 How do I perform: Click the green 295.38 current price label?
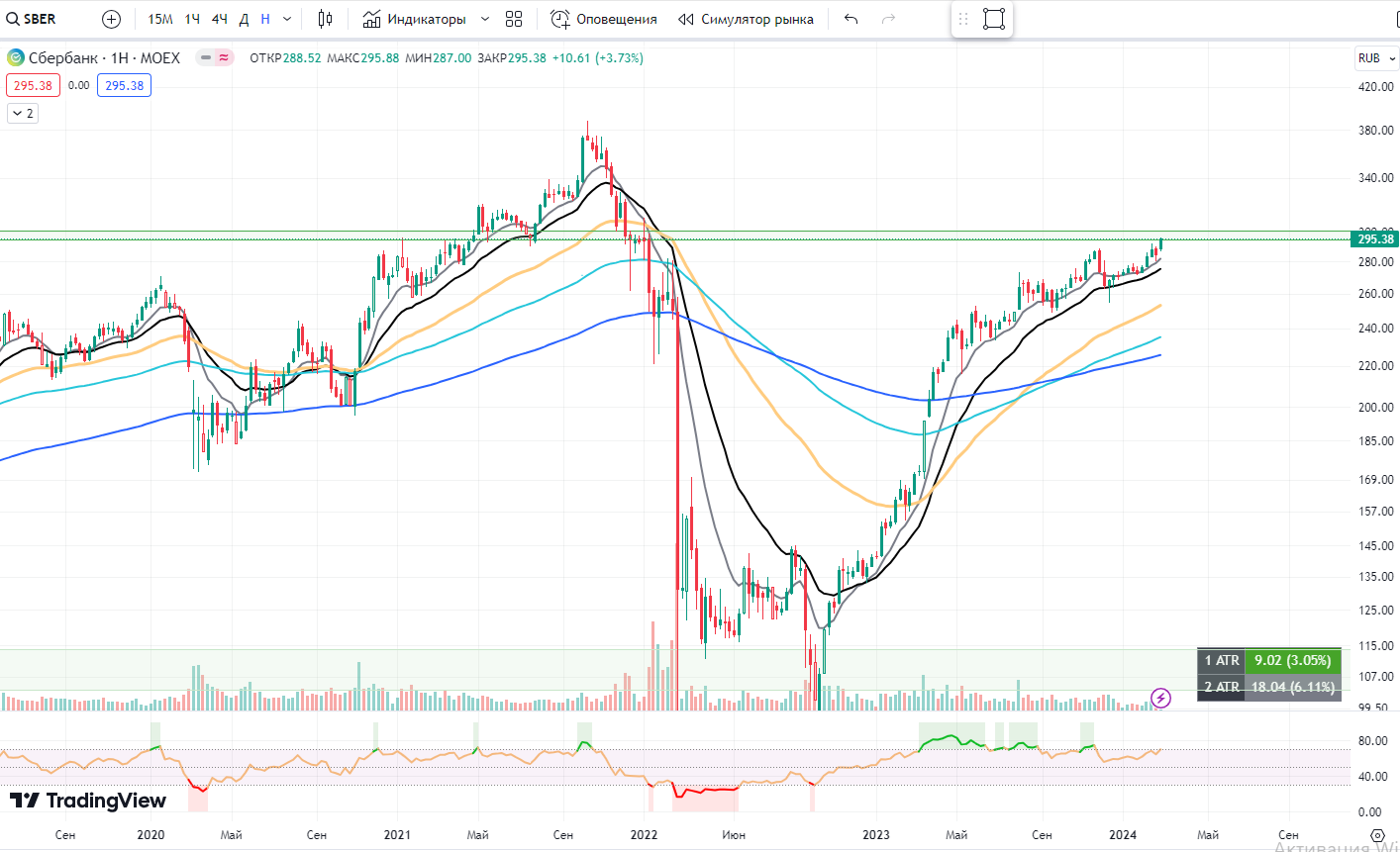[x=1375, y=239]
